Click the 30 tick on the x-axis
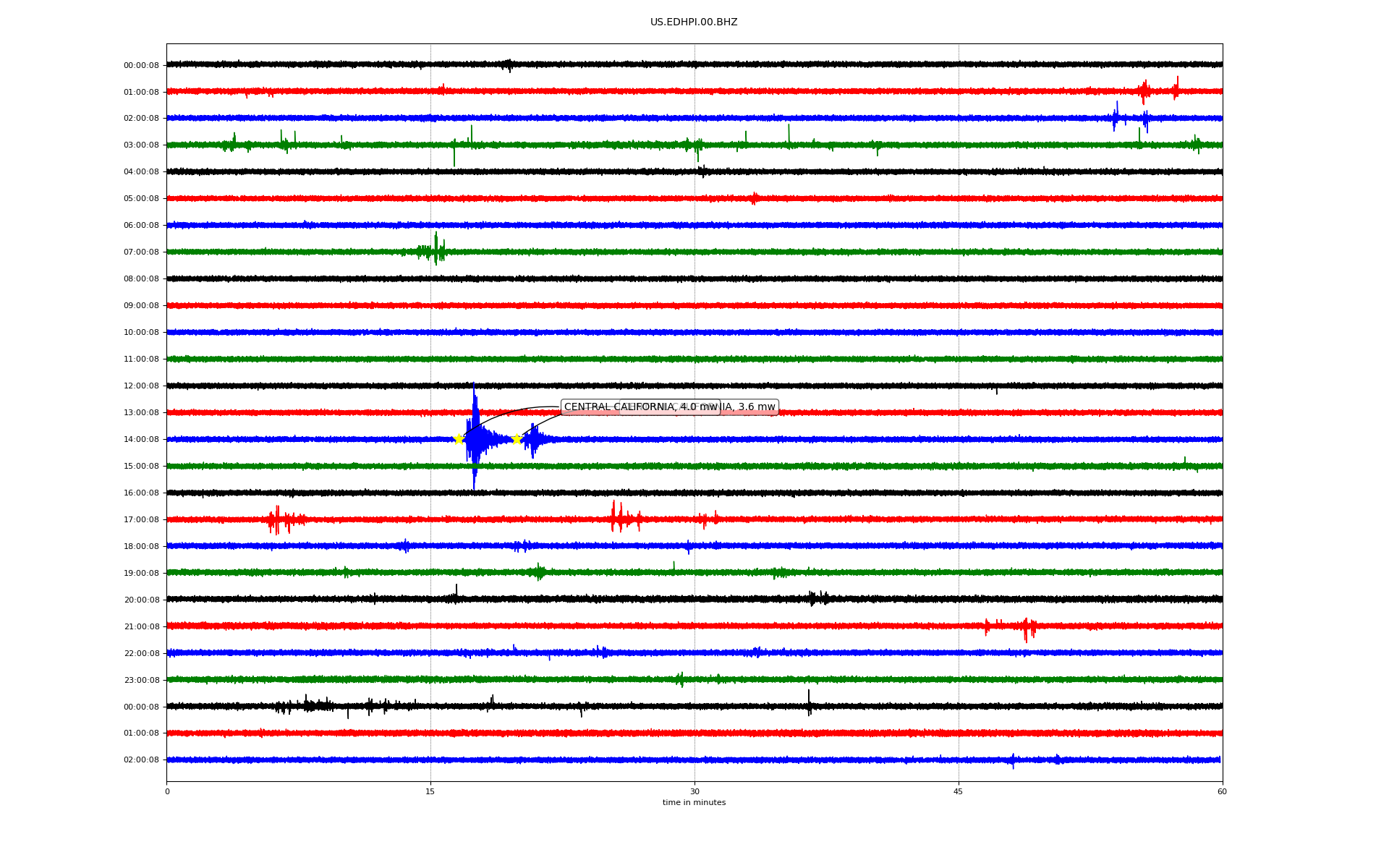1389x868 pixels. [x=694, y=791]
